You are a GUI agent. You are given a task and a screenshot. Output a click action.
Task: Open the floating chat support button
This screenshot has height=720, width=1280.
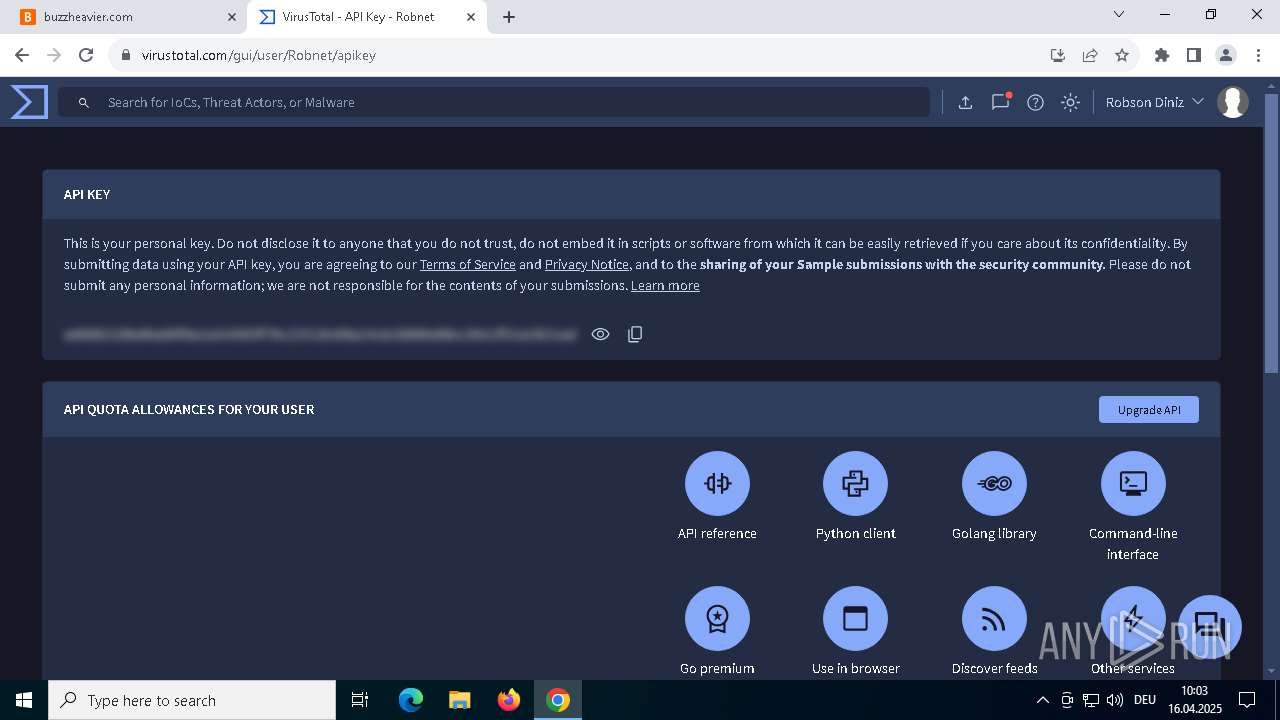1209,627
